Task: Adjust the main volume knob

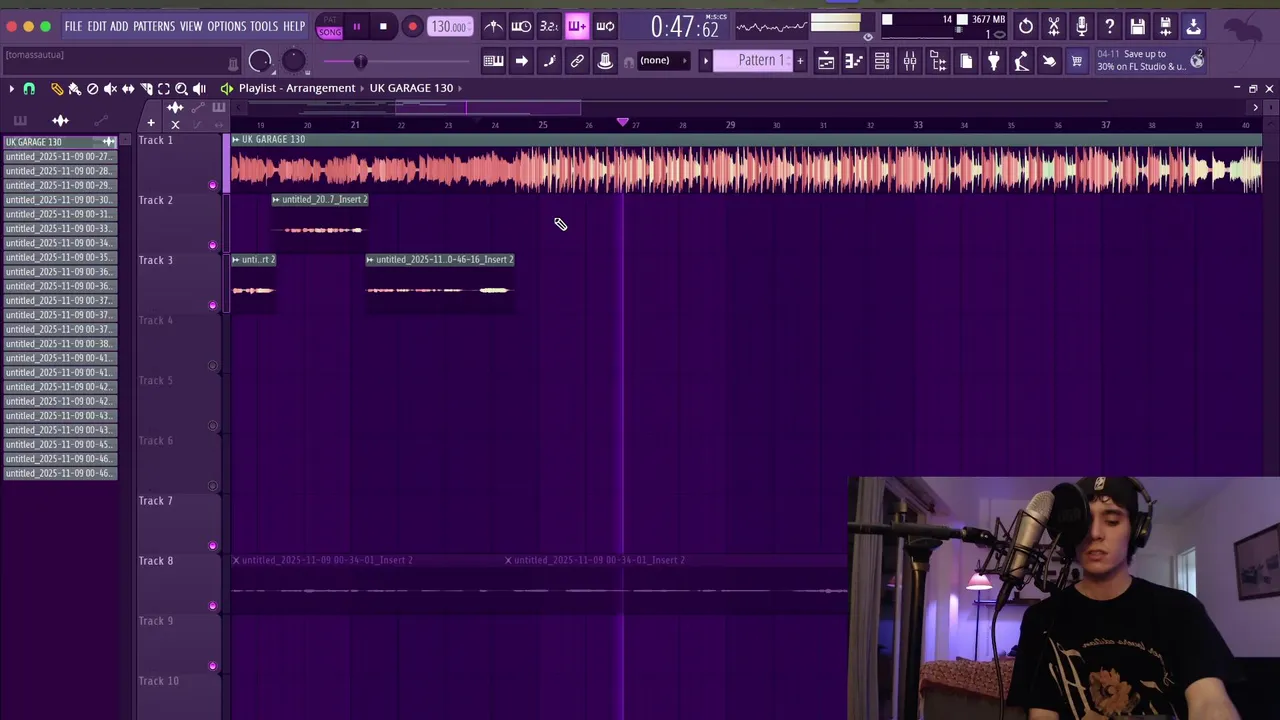Action: [260, 62]
